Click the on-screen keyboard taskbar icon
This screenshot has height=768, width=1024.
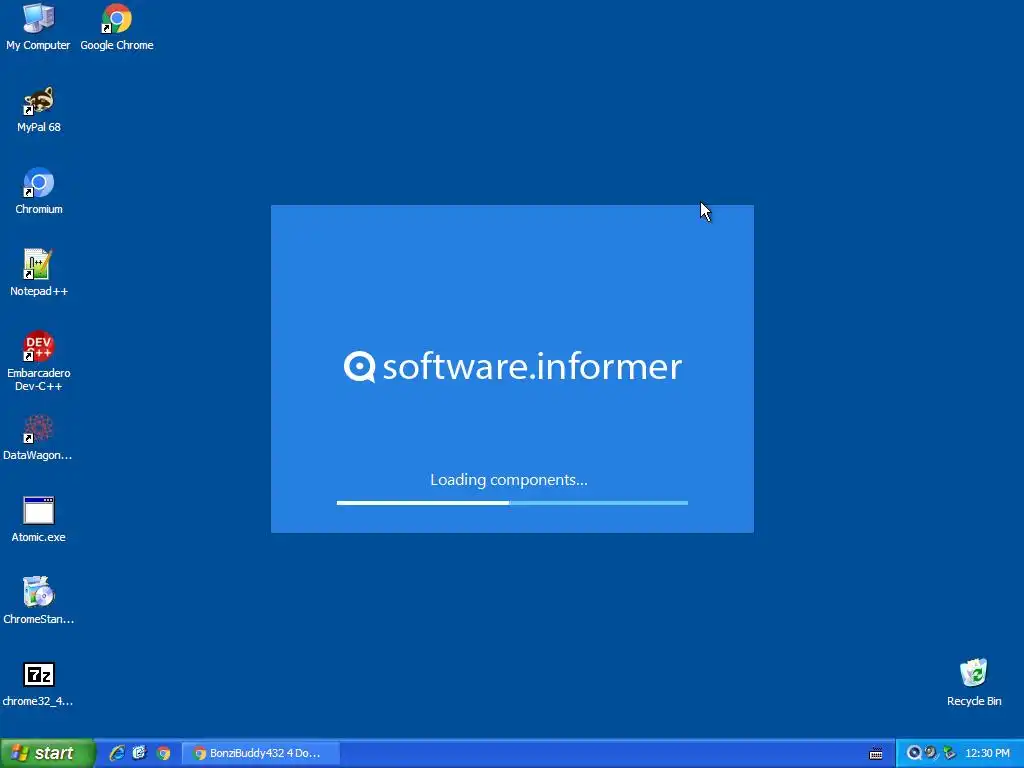click(876, 754)
